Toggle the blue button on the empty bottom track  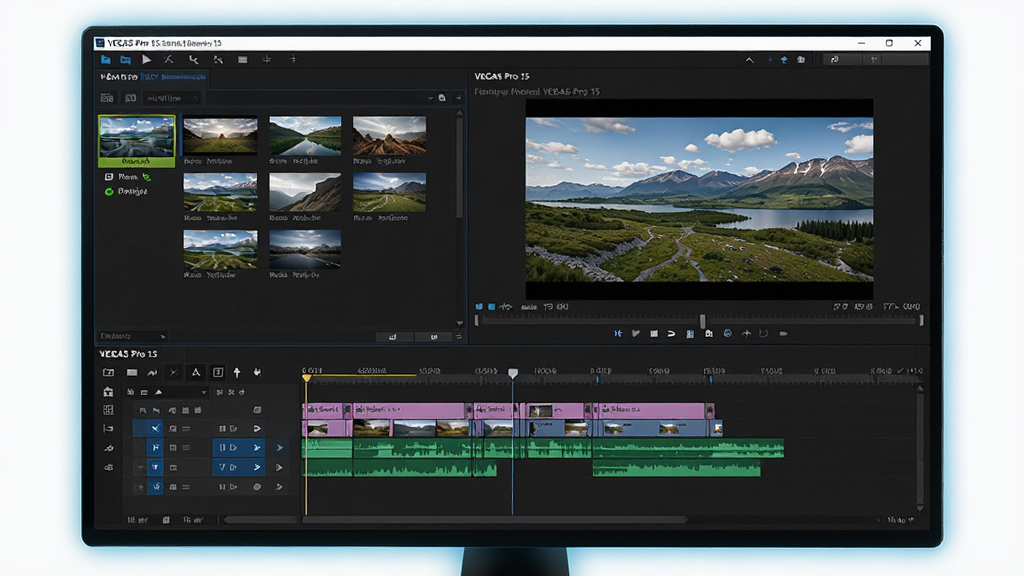[x=155, y=487]
